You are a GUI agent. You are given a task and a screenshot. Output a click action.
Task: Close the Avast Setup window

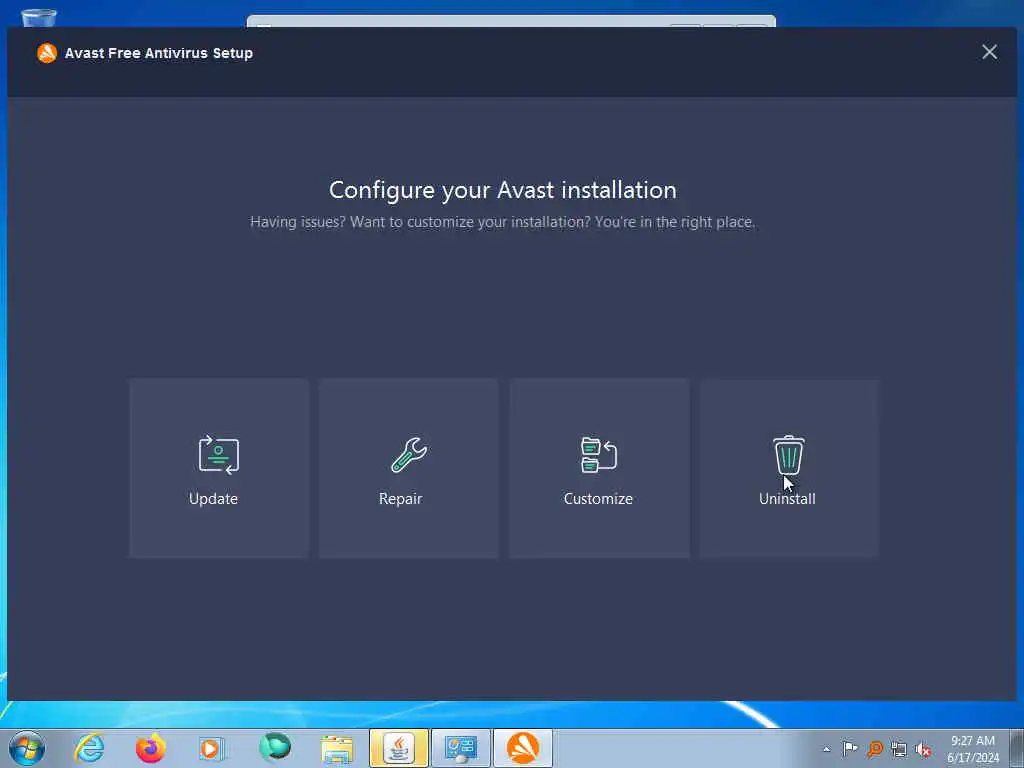(x=989, y=52)
